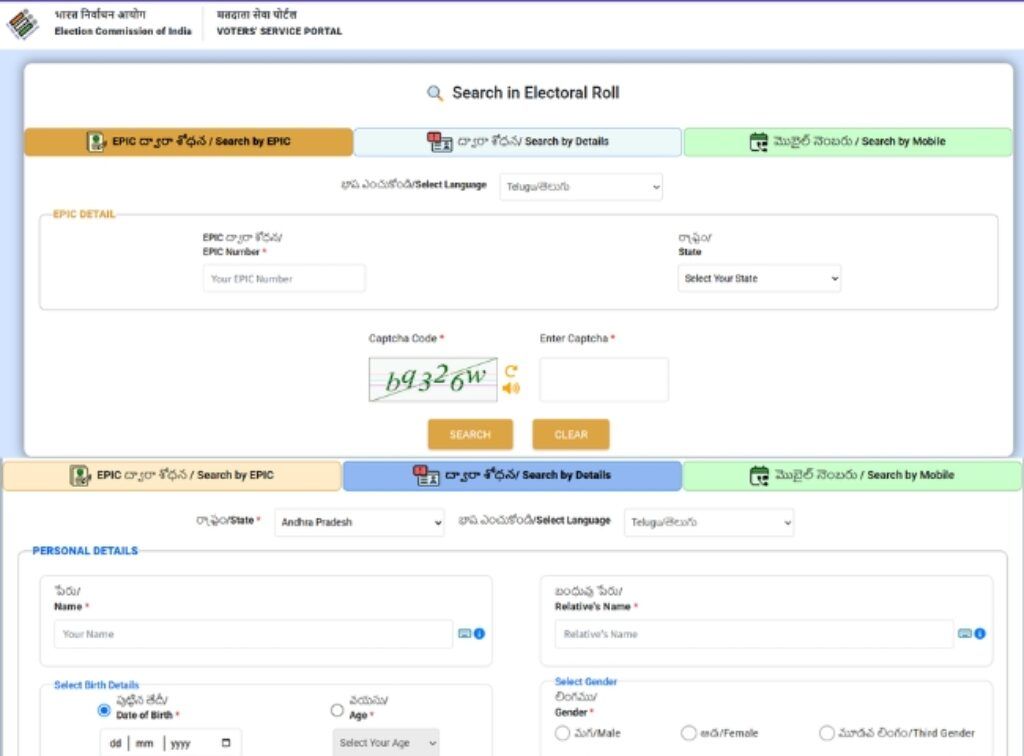Focus the Your Name input field

click(253, 634)
